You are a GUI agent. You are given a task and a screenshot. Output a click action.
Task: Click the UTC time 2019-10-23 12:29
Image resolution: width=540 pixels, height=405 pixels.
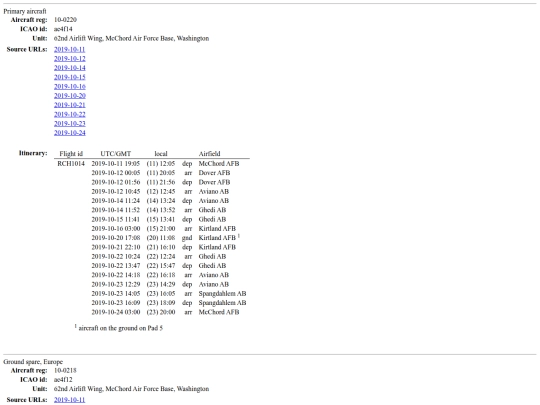click(116, 284)
